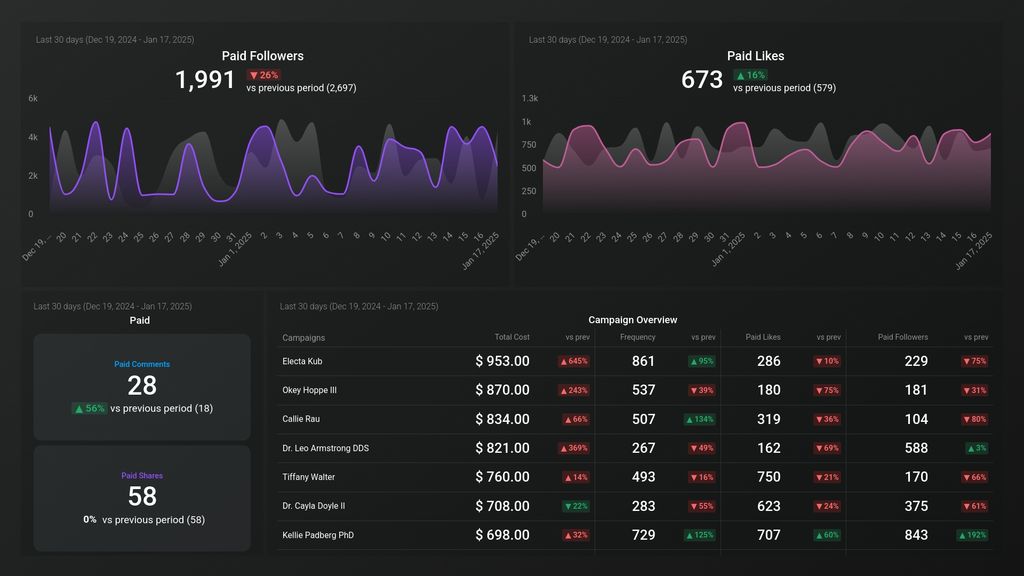Select the Dr. Cayla Doyle II campaign name
1024x576 pixels.
[x=313, y=505]
